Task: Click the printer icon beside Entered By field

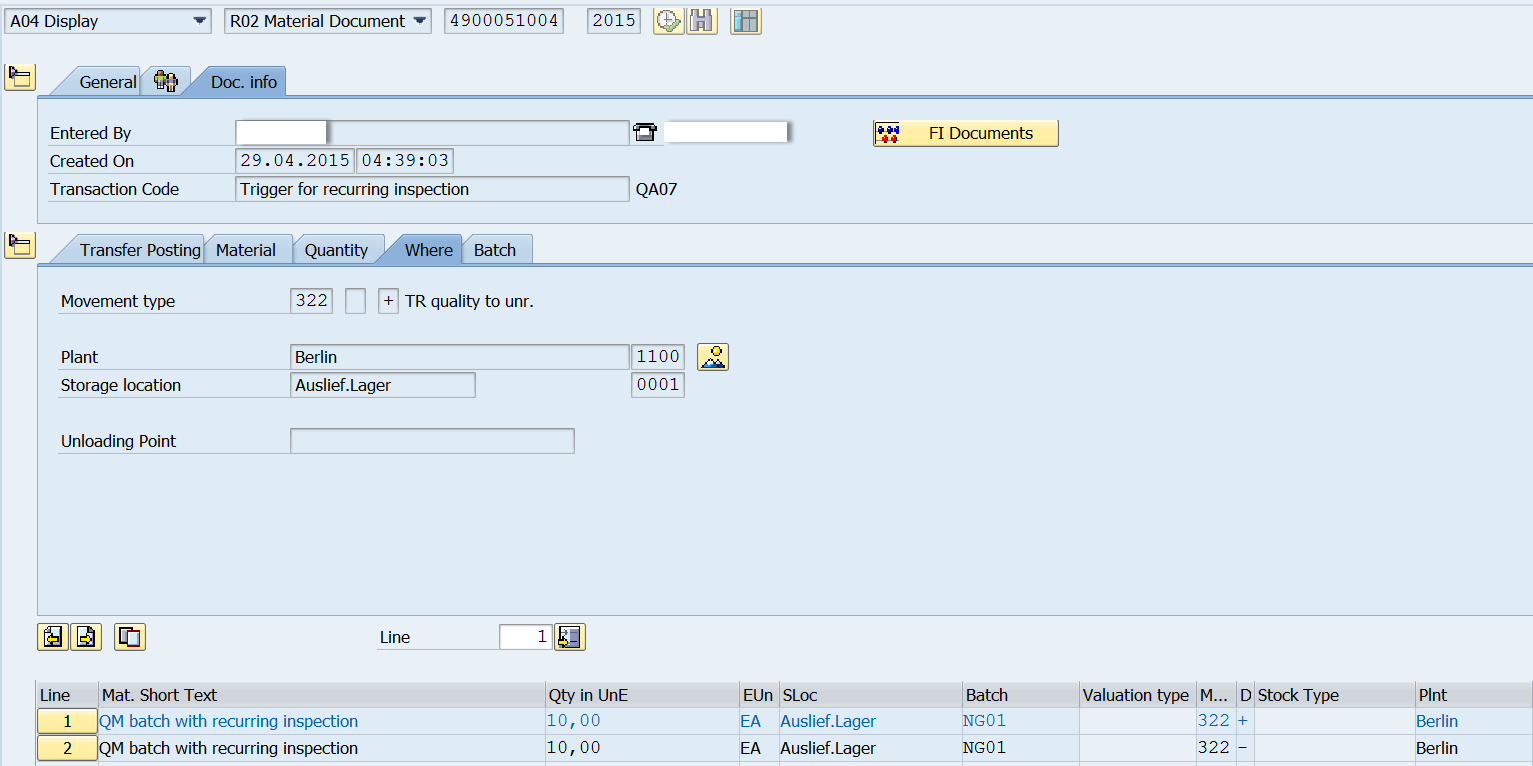Action: [645, 131]
